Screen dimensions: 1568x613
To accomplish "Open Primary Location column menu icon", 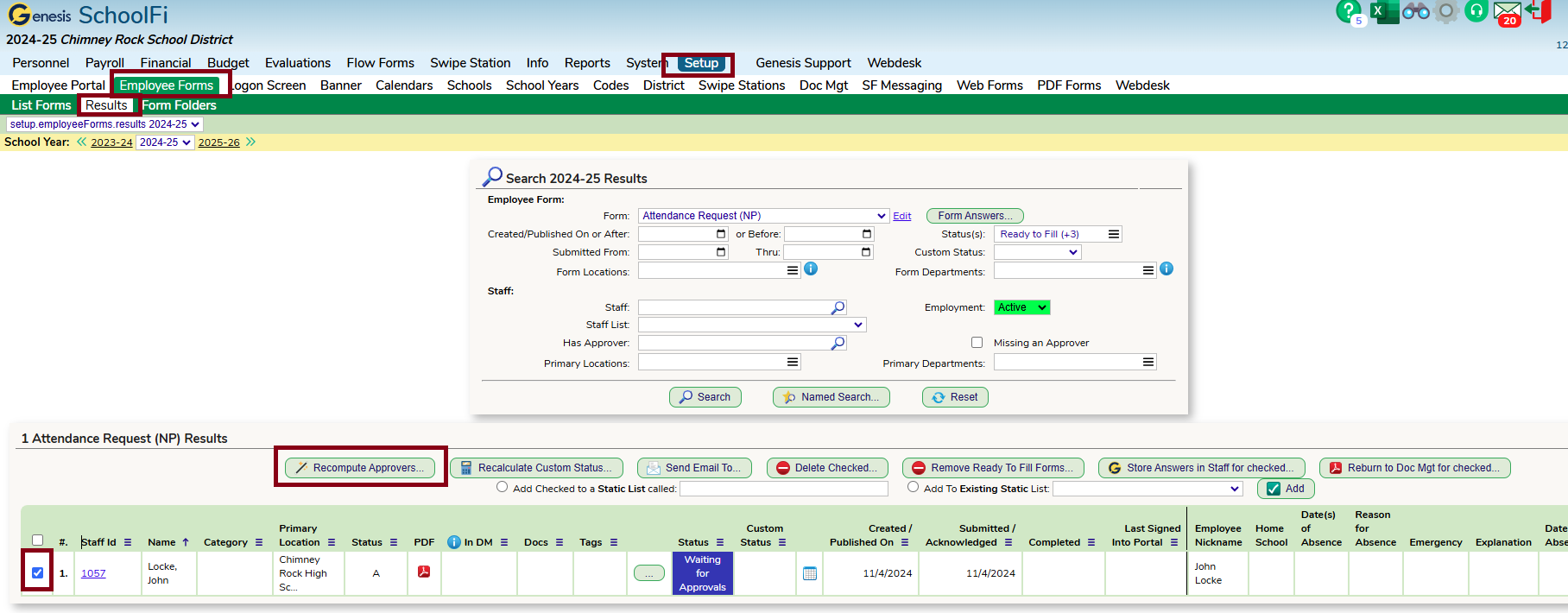I will (331, 542).
